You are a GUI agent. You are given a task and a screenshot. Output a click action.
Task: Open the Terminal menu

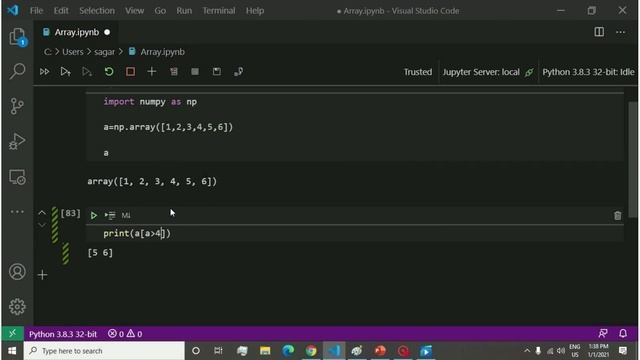point(219,11)
